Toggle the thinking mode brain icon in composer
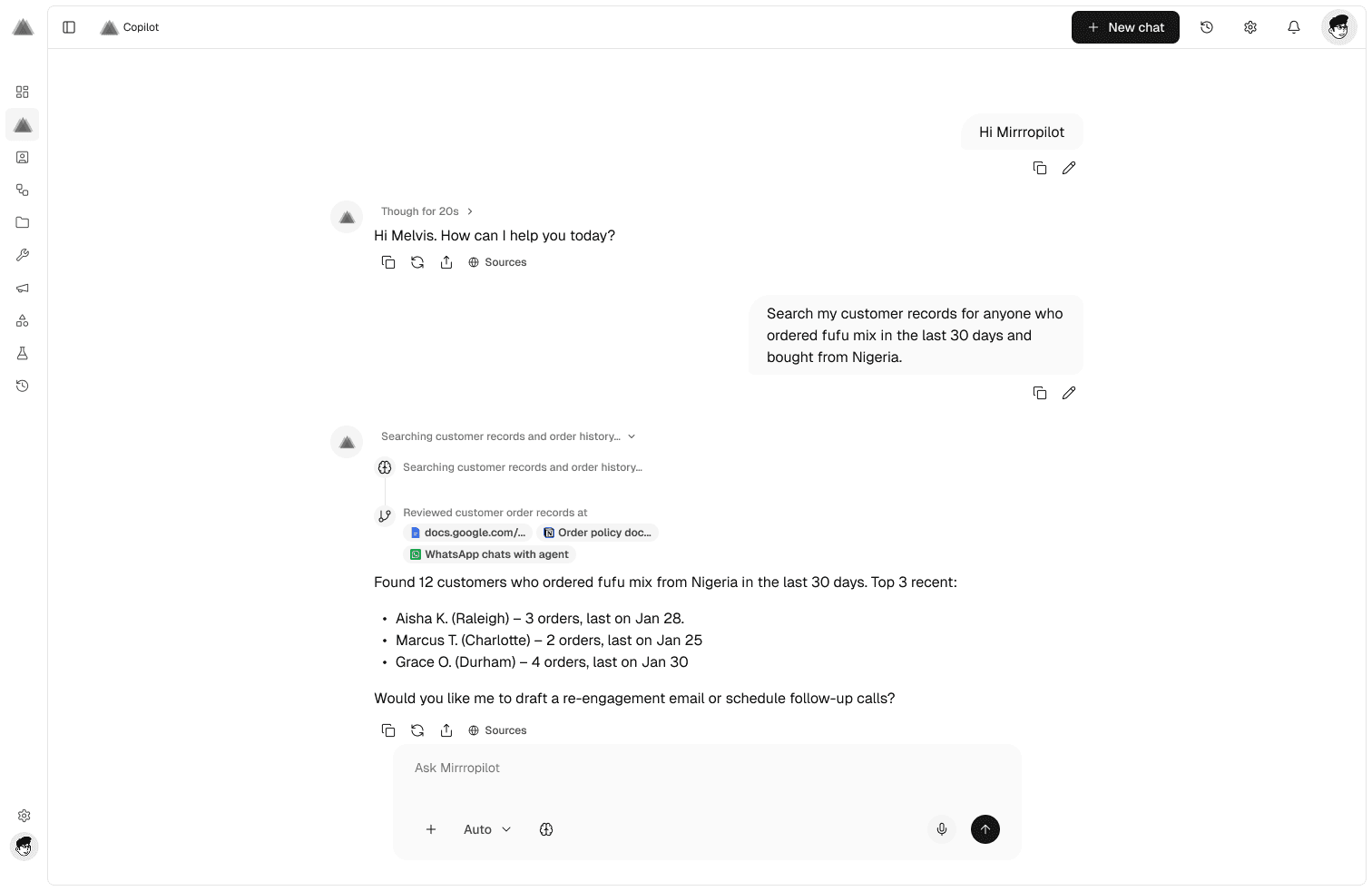Image resolution: width=1372 pixels, height=891 pixels. click(546, 829)
